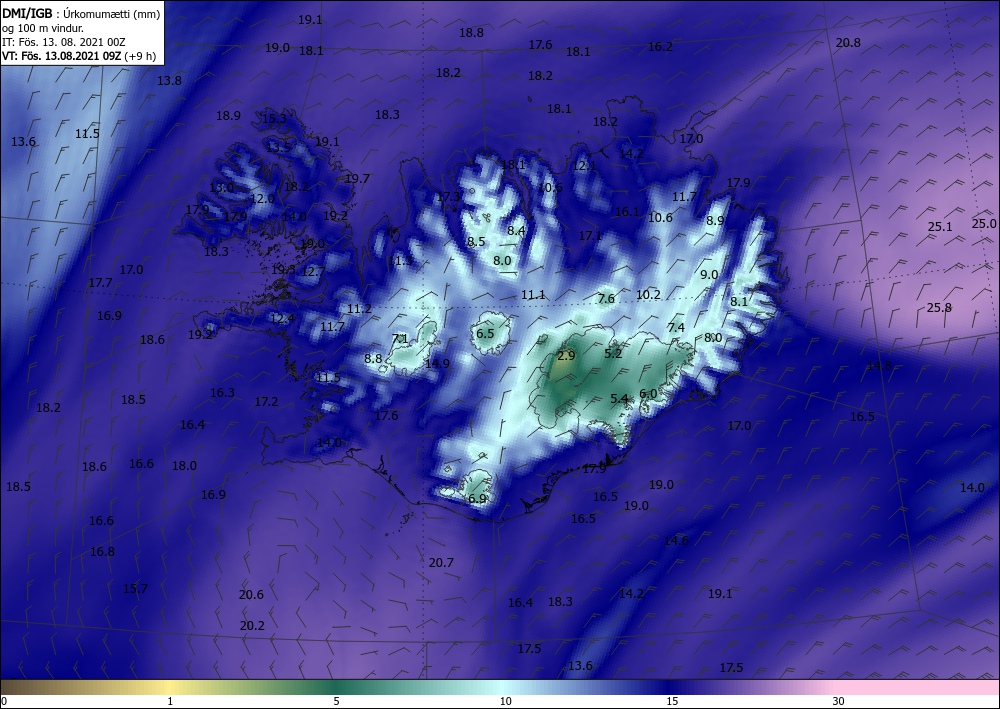Click the value "14.6" southeast of Iceland
The image size is (1000, 709).
tap(677, 541)
